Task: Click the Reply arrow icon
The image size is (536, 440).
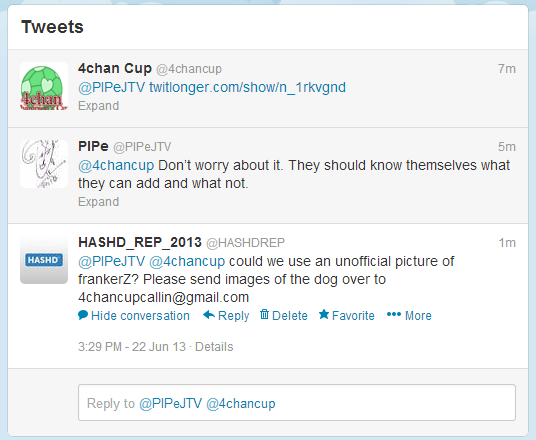Action: (x=209, y=315)
